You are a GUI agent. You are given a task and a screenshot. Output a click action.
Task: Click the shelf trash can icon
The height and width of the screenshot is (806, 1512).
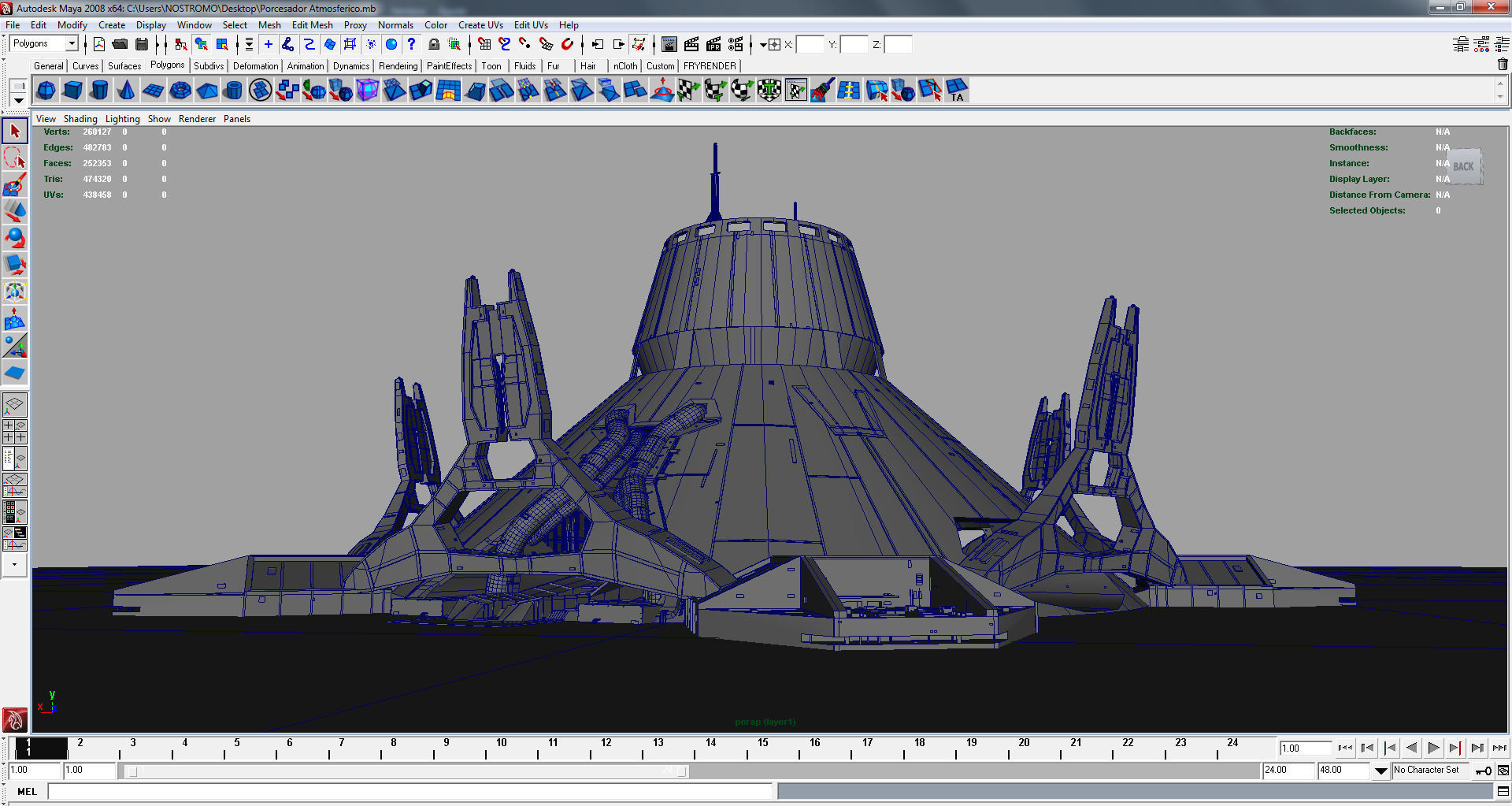point(1503,65)
